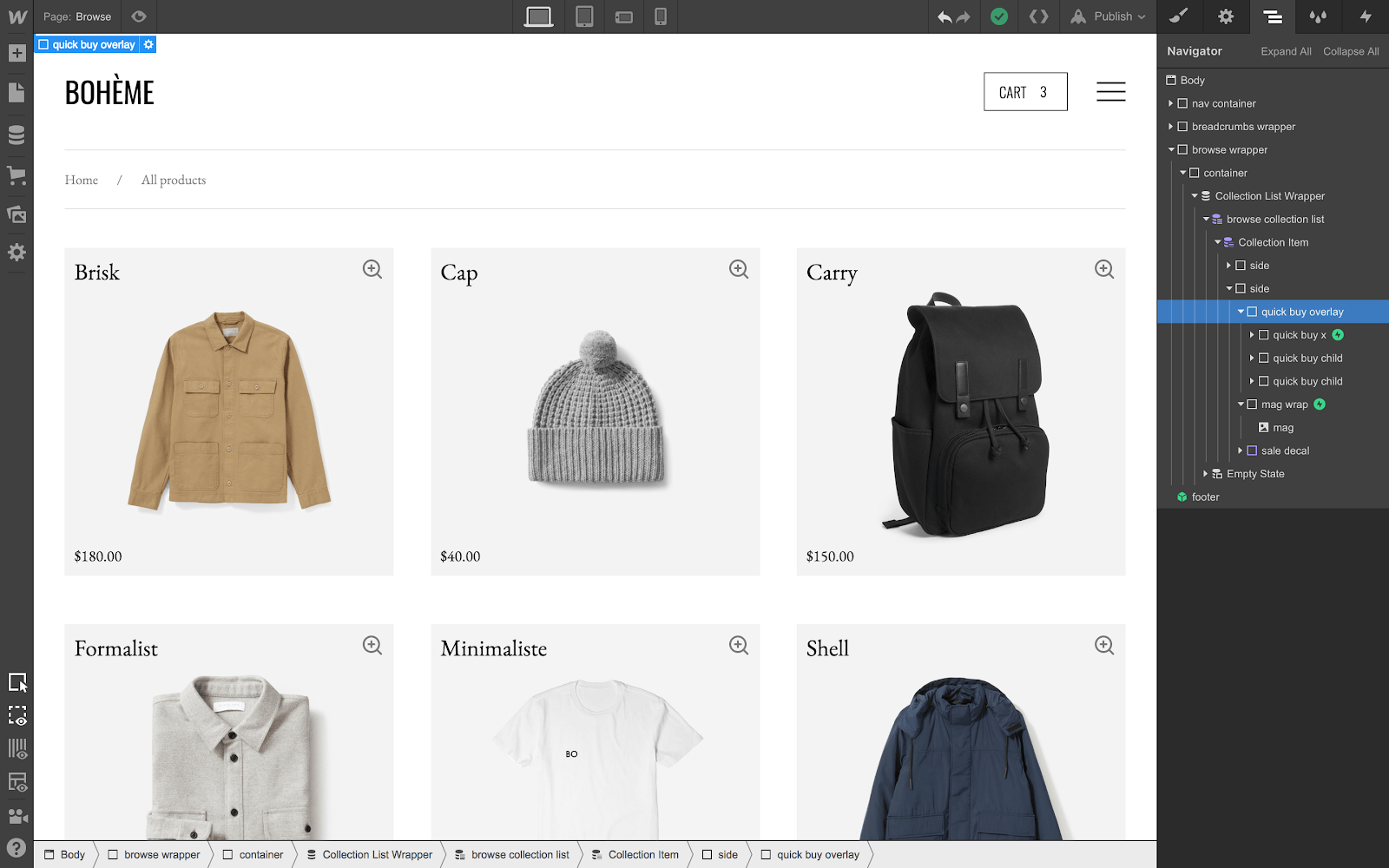
Task: Collapse Collection List Wrapper node
Action: [1194, 196]
